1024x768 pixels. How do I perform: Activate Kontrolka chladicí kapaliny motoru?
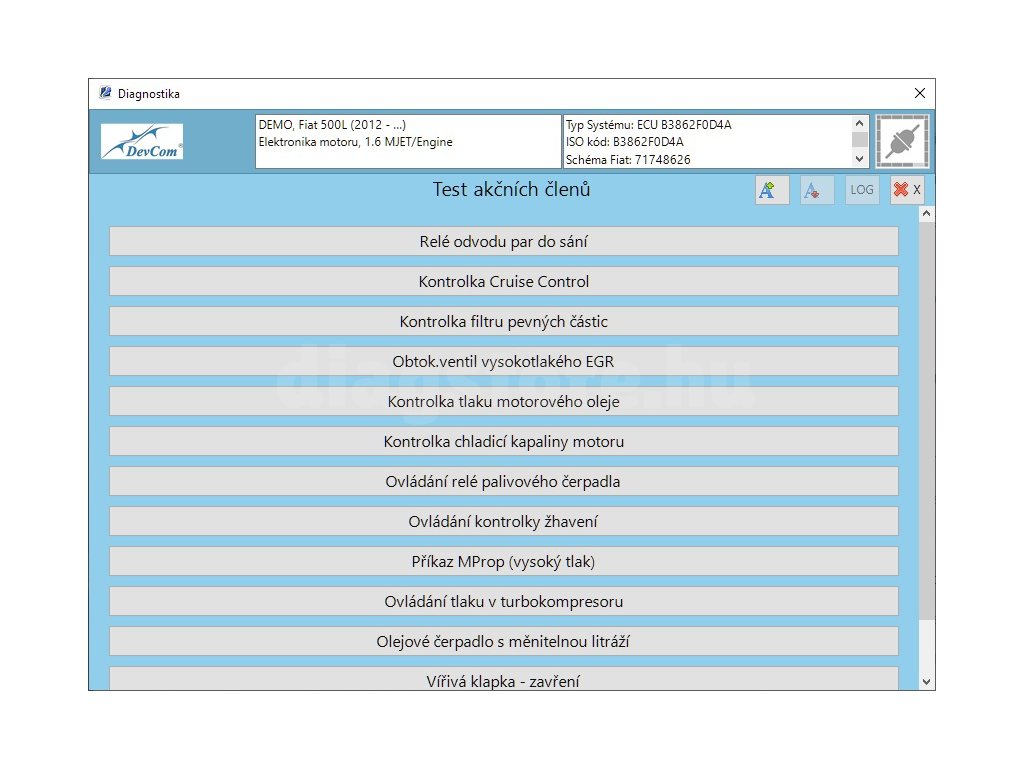coord(504,441)
